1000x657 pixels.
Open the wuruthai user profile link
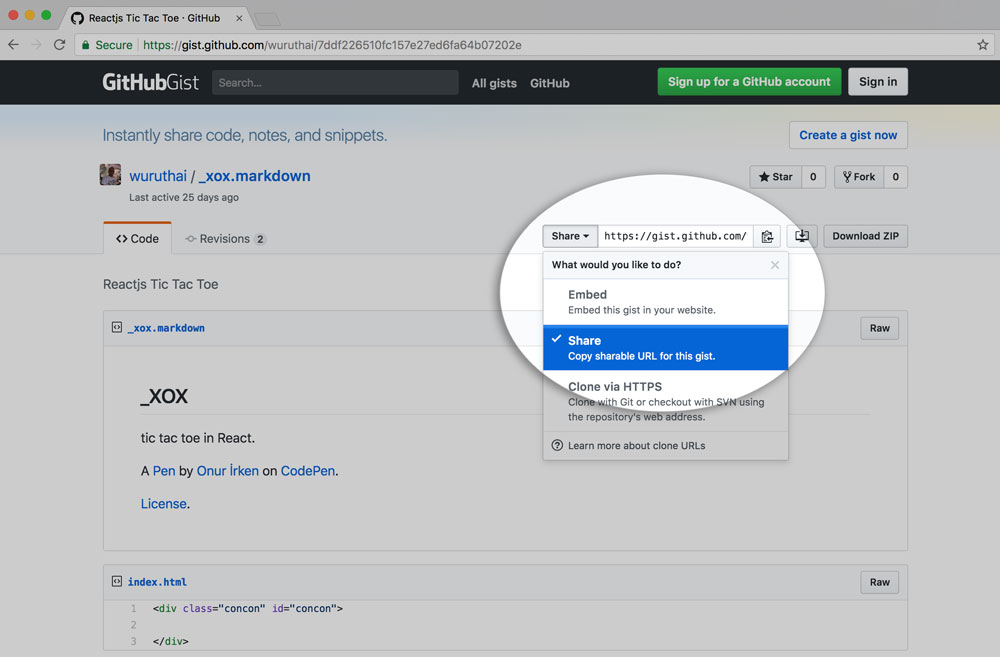[158, 176]
